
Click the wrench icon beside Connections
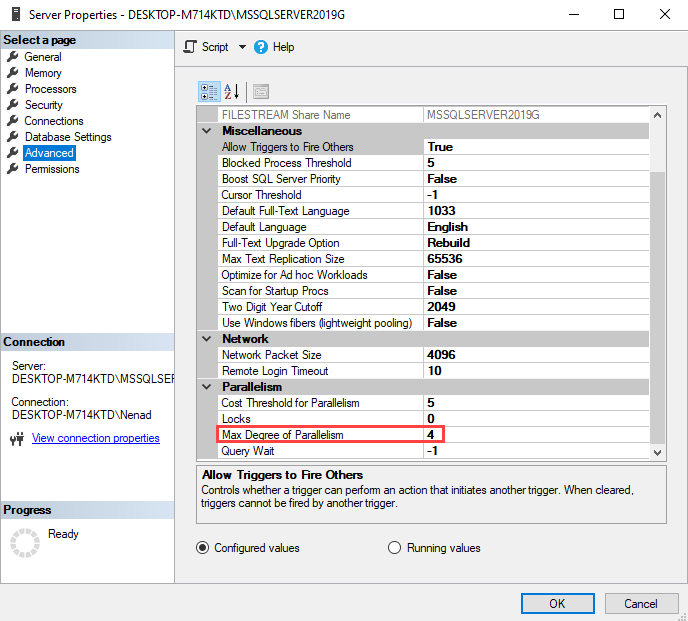click(13, 121)
